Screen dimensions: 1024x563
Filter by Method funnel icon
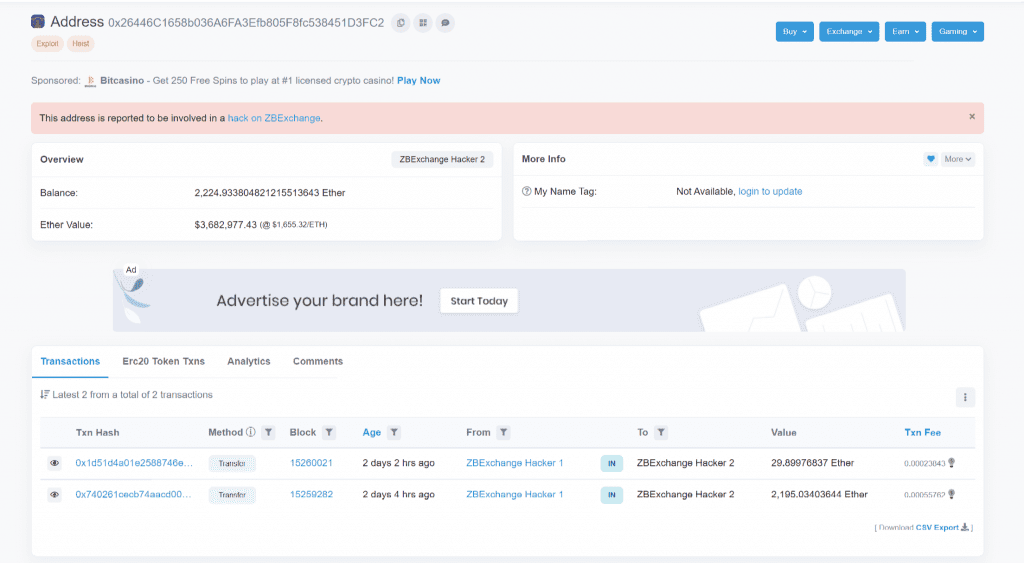coord(268,432)
